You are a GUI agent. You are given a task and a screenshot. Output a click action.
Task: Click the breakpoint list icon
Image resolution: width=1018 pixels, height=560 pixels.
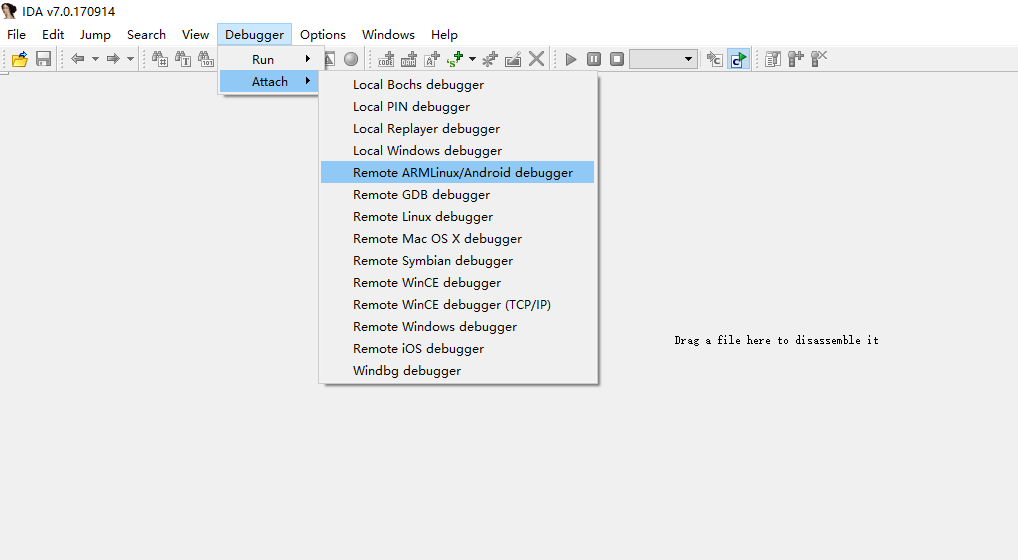click(773, 59)
